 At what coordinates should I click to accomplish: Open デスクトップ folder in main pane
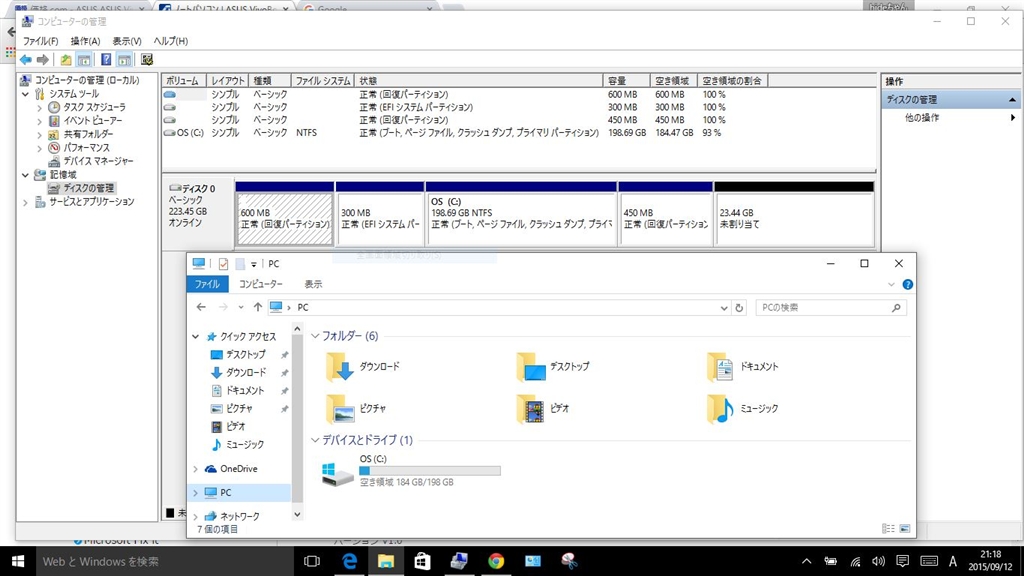pyautogui.click(x=553, y=367)
